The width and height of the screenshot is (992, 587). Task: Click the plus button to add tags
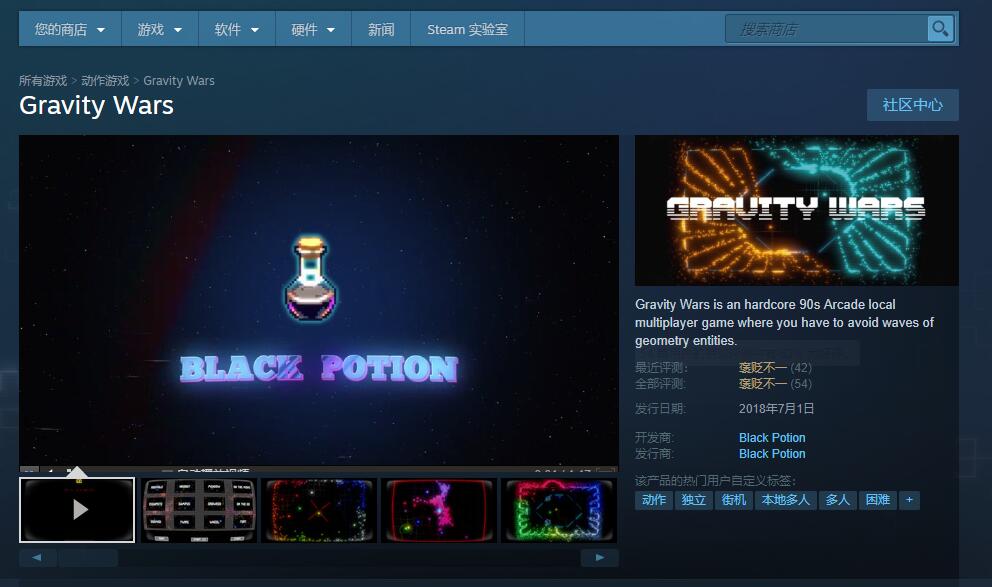pyautogui.click(x=909, y=500)
